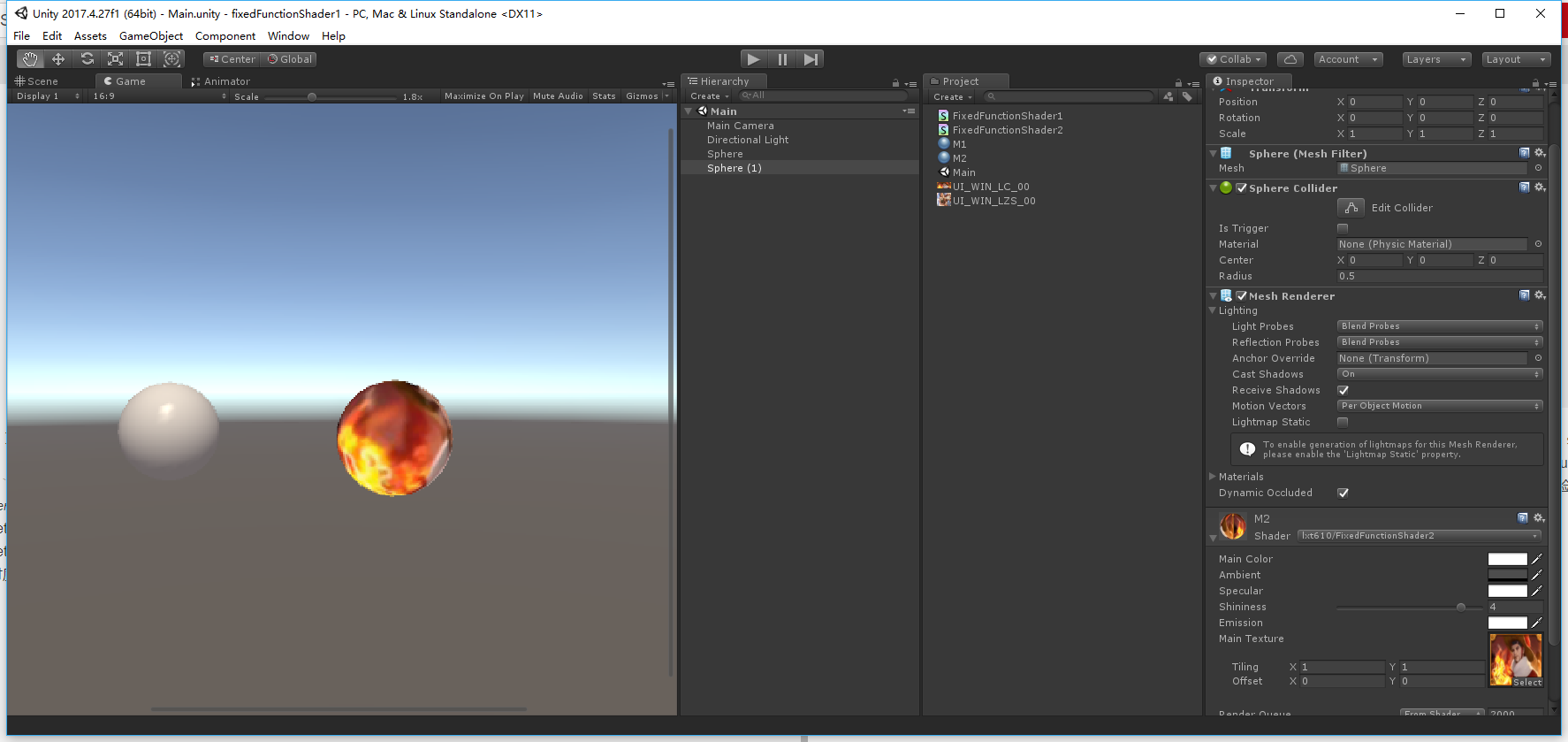Expand the Materials section
The width and height of the screenshot is (1568, 742).
pyautogui.click(x=1213, y=476)
